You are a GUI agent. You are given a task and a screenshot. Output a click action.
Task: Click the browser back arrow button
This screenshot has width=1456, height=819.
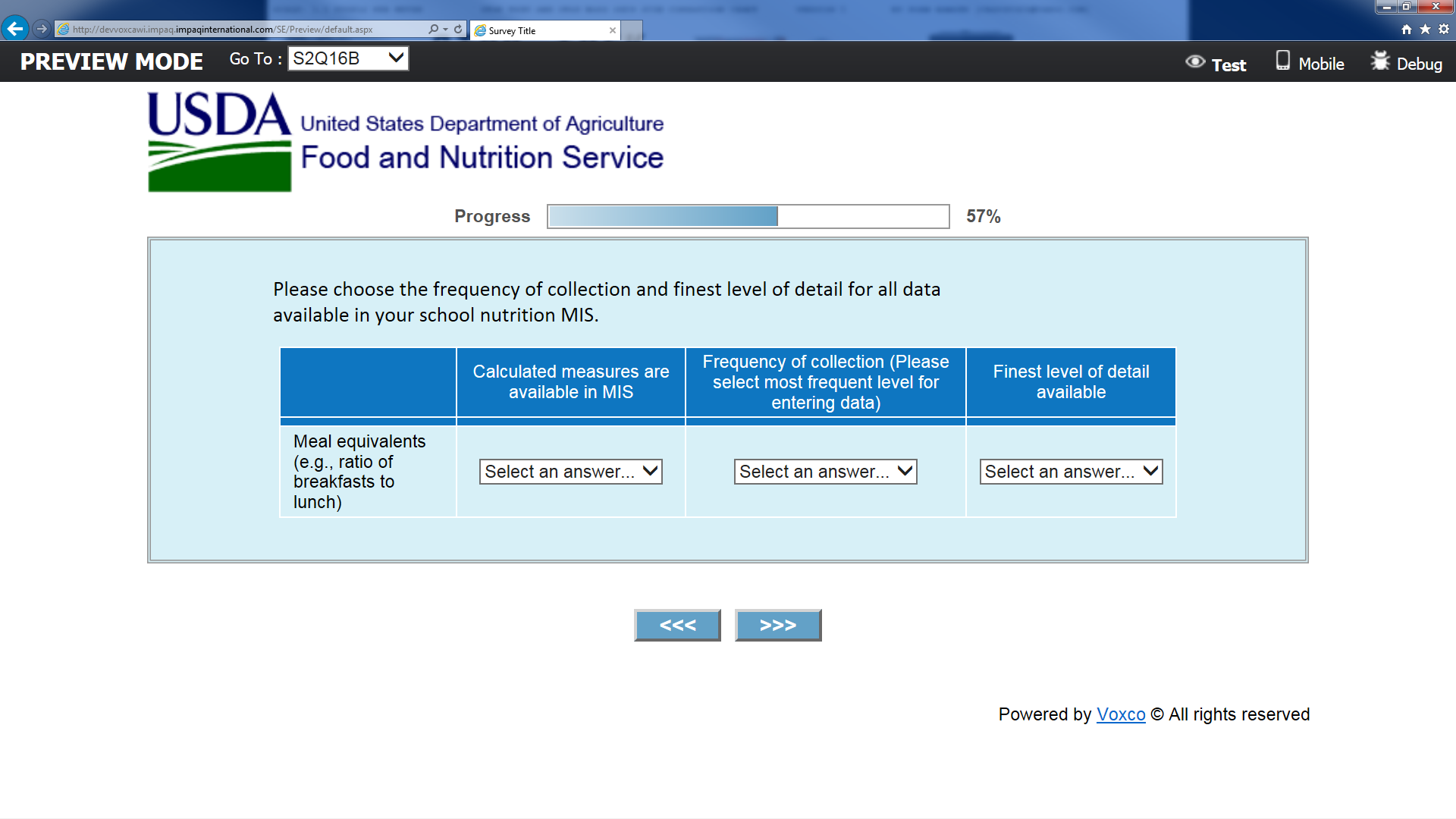coord(15,29)
